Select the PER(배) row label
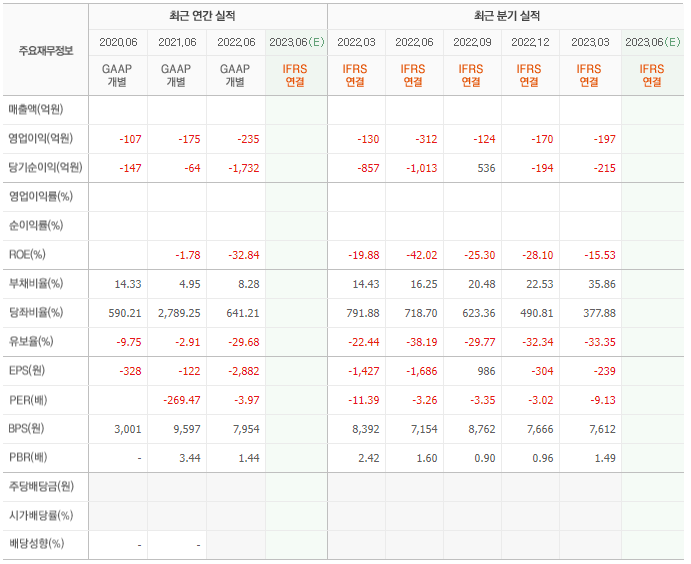Viewport: 691px width, 564px height. pyautogui.click(x=28, y=400)
